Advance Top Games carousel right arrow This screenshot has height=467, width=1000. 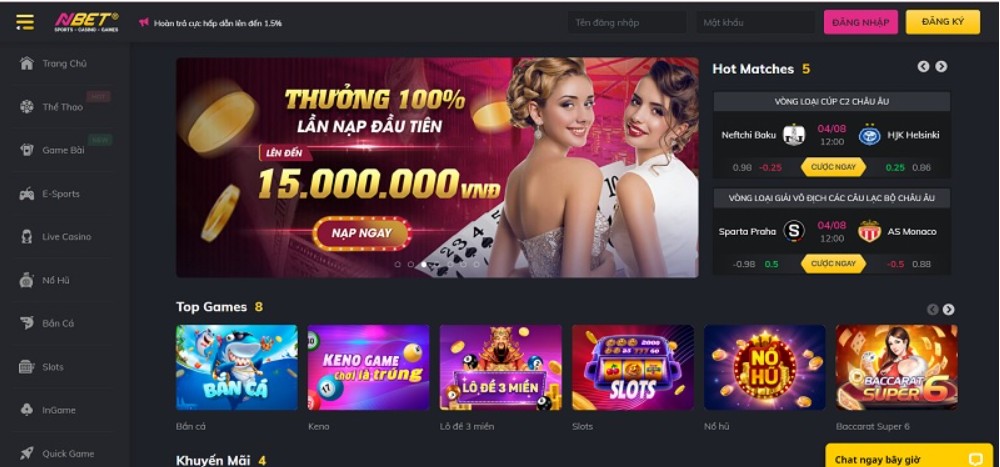948,309
